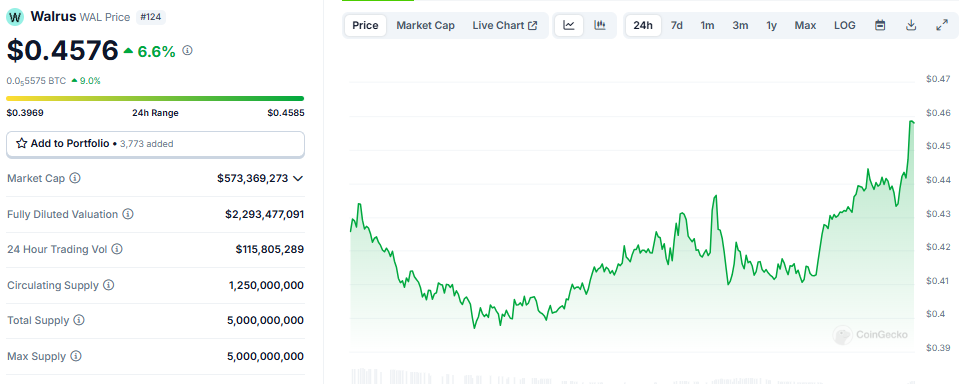Screen dimensions: 968x384
Task: Select the 1y time range
Action: (772, 25)
